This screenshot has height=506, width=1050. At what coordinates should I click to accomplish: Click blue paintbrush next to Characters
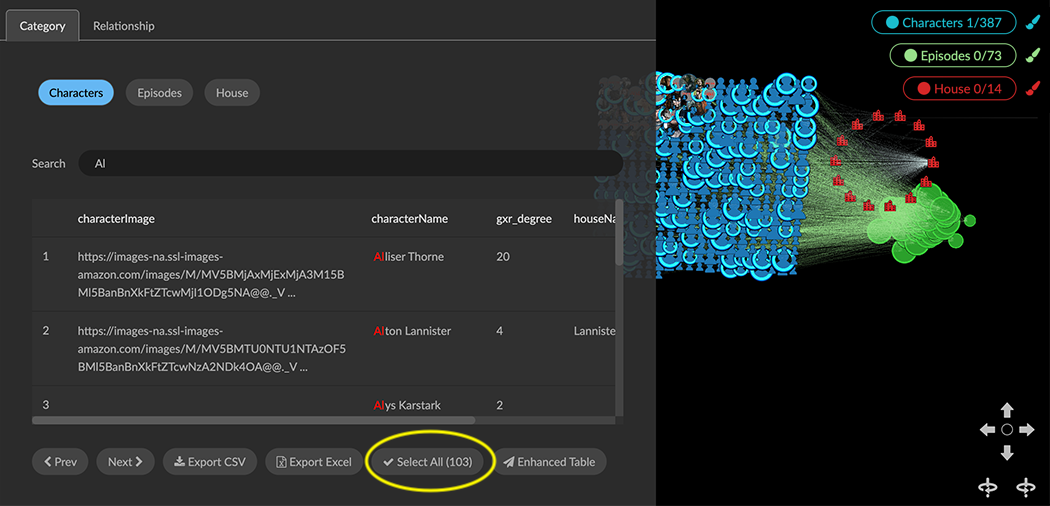pyautogui.click(x=1032, y=23)
